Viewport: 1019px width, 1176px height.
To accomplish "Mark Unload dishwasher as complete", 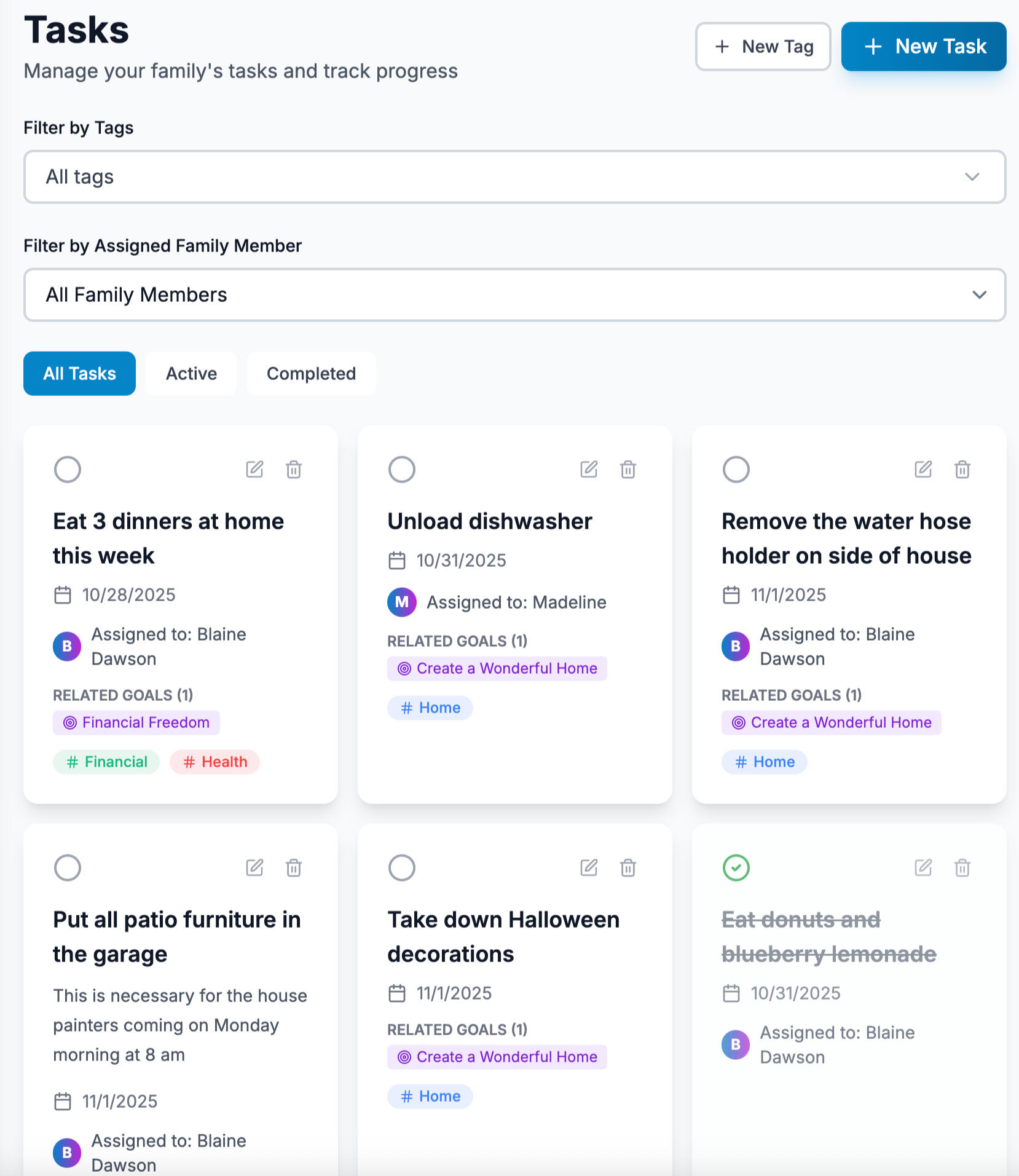I will (x=402, y=470).
